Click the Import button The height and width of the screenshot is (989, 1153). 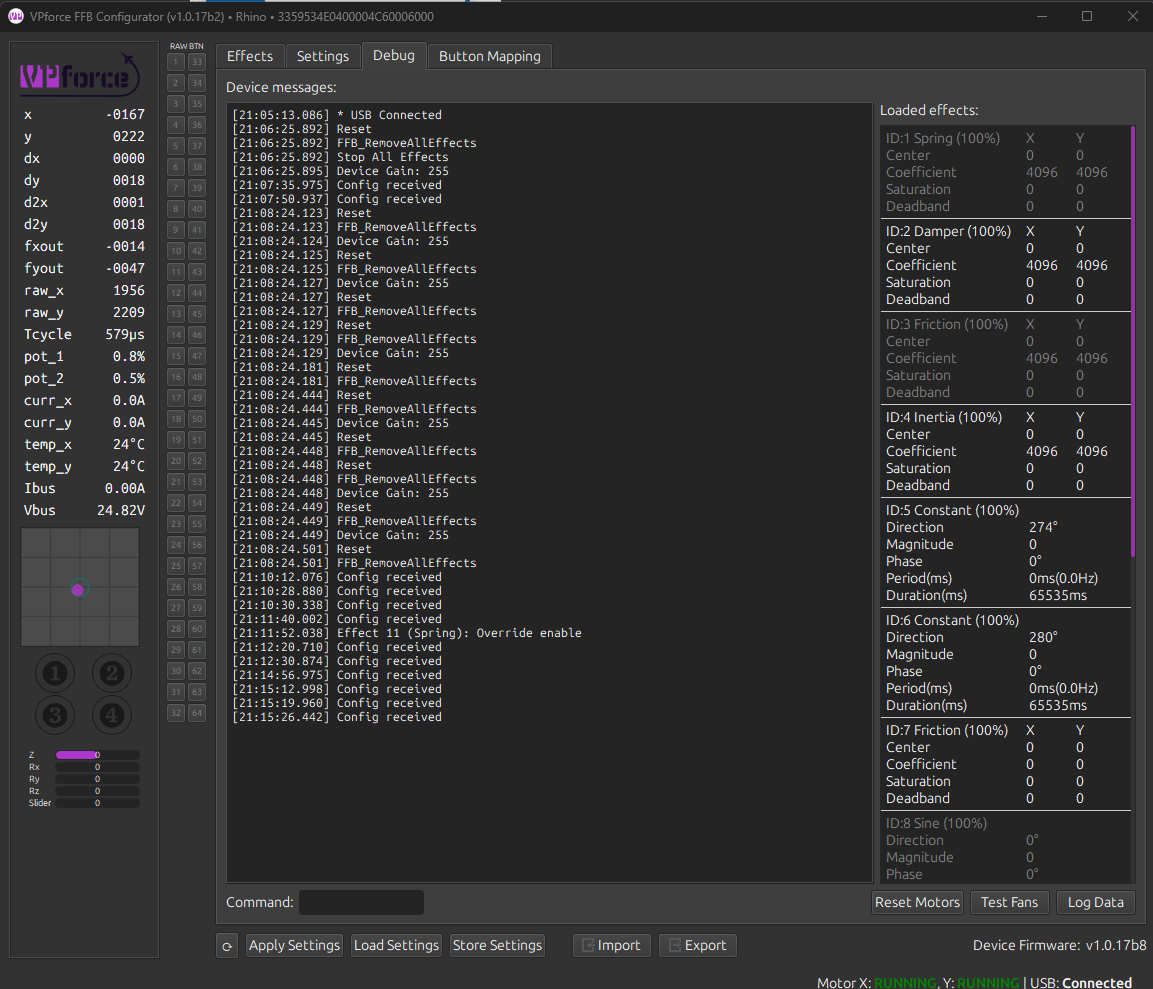(x=611, y=945)
